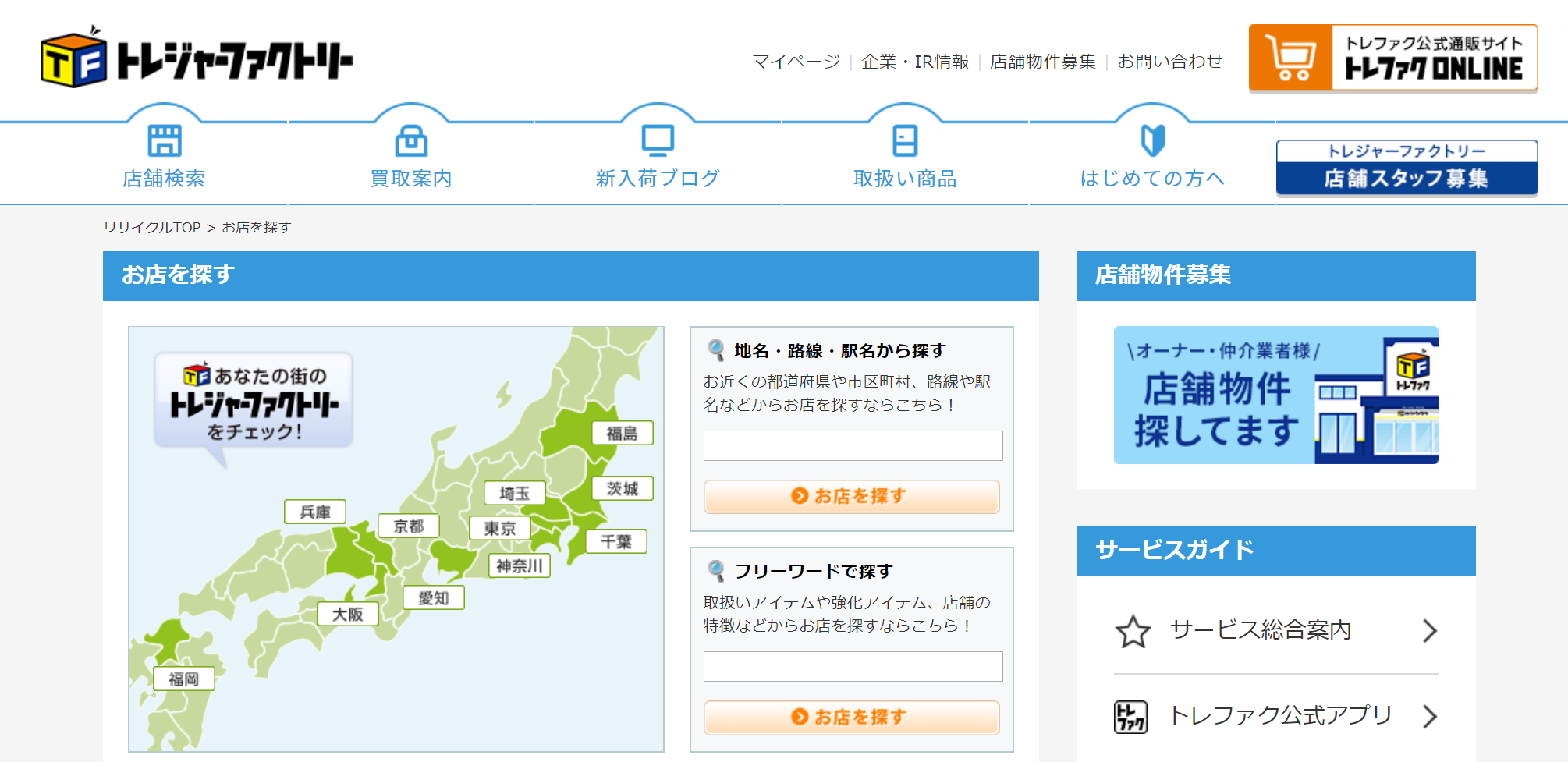Click the 店舗物件探してます banner image
The width and height of the screenshot is (1568, 762).
[1275, 395]
